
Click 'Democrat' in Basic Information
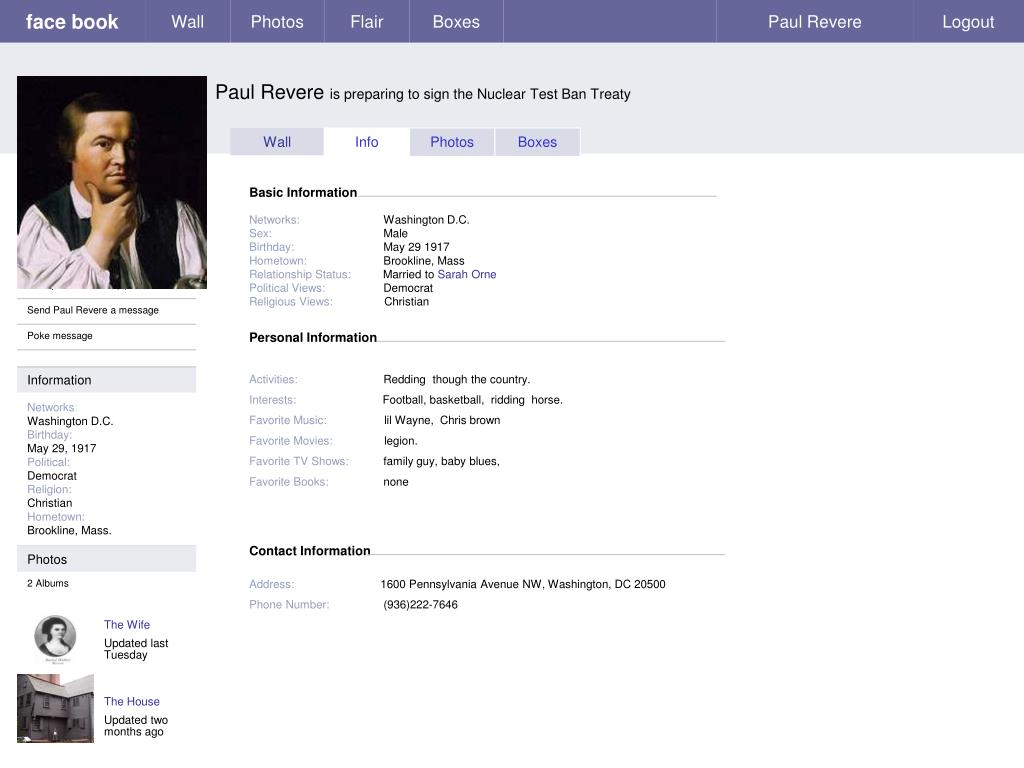pos(408,288)
